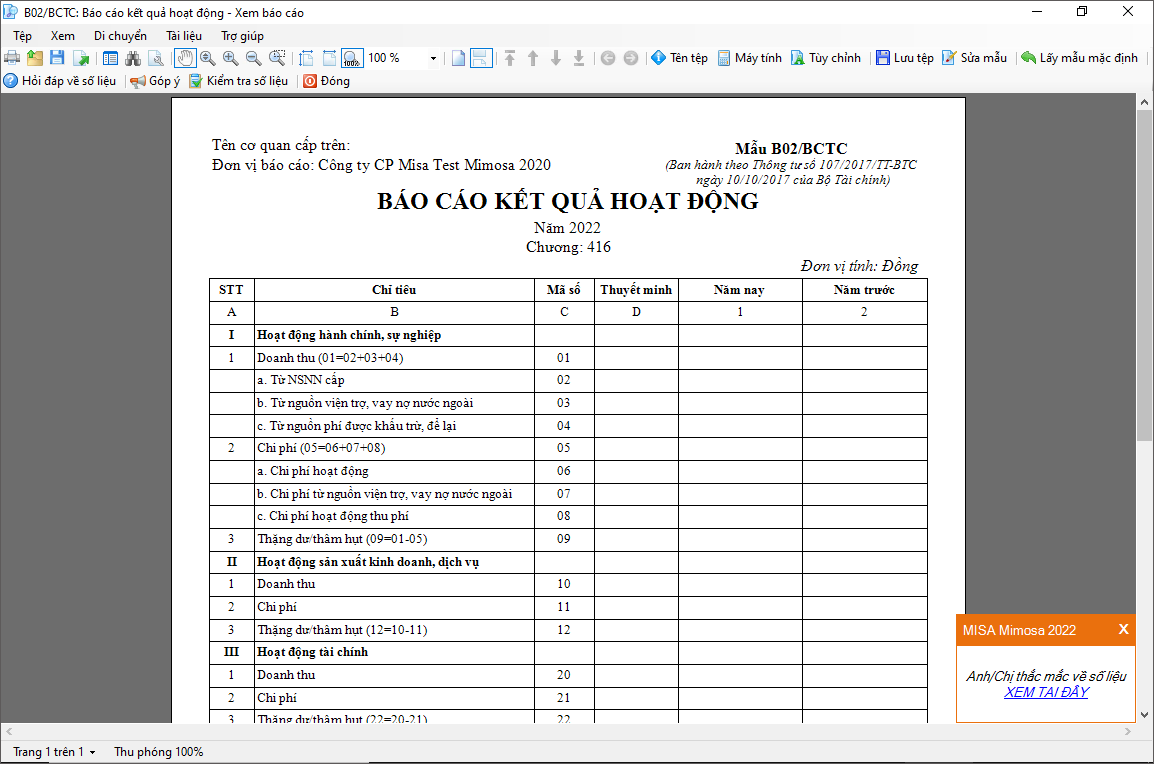Go to the first page arrow

[510, 58]
